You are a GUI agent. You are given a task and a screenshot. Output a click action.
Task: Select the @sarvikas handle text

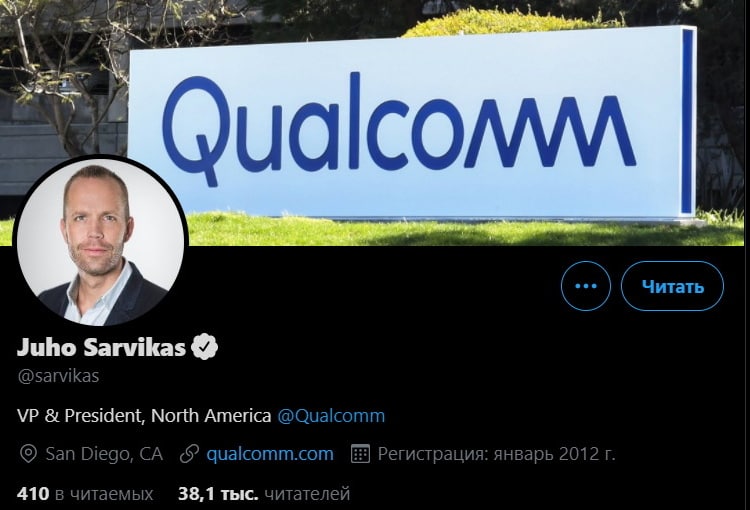58,376
